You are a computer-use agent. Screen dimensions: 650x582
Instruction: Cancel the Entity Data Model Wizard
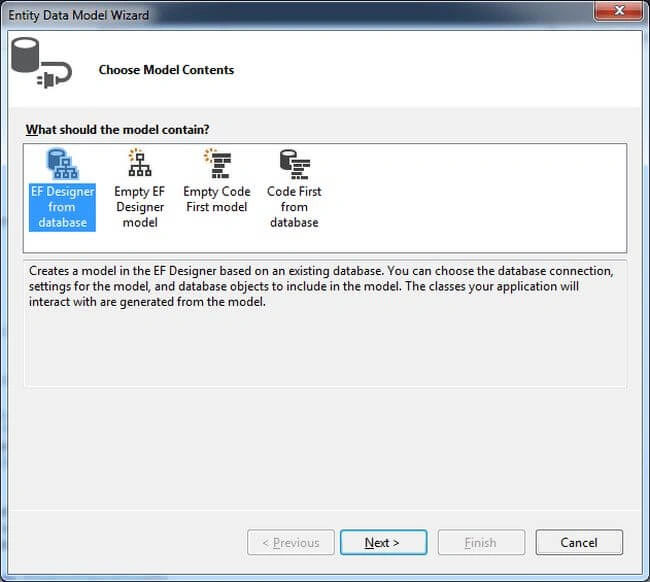[x=579, y=542]
